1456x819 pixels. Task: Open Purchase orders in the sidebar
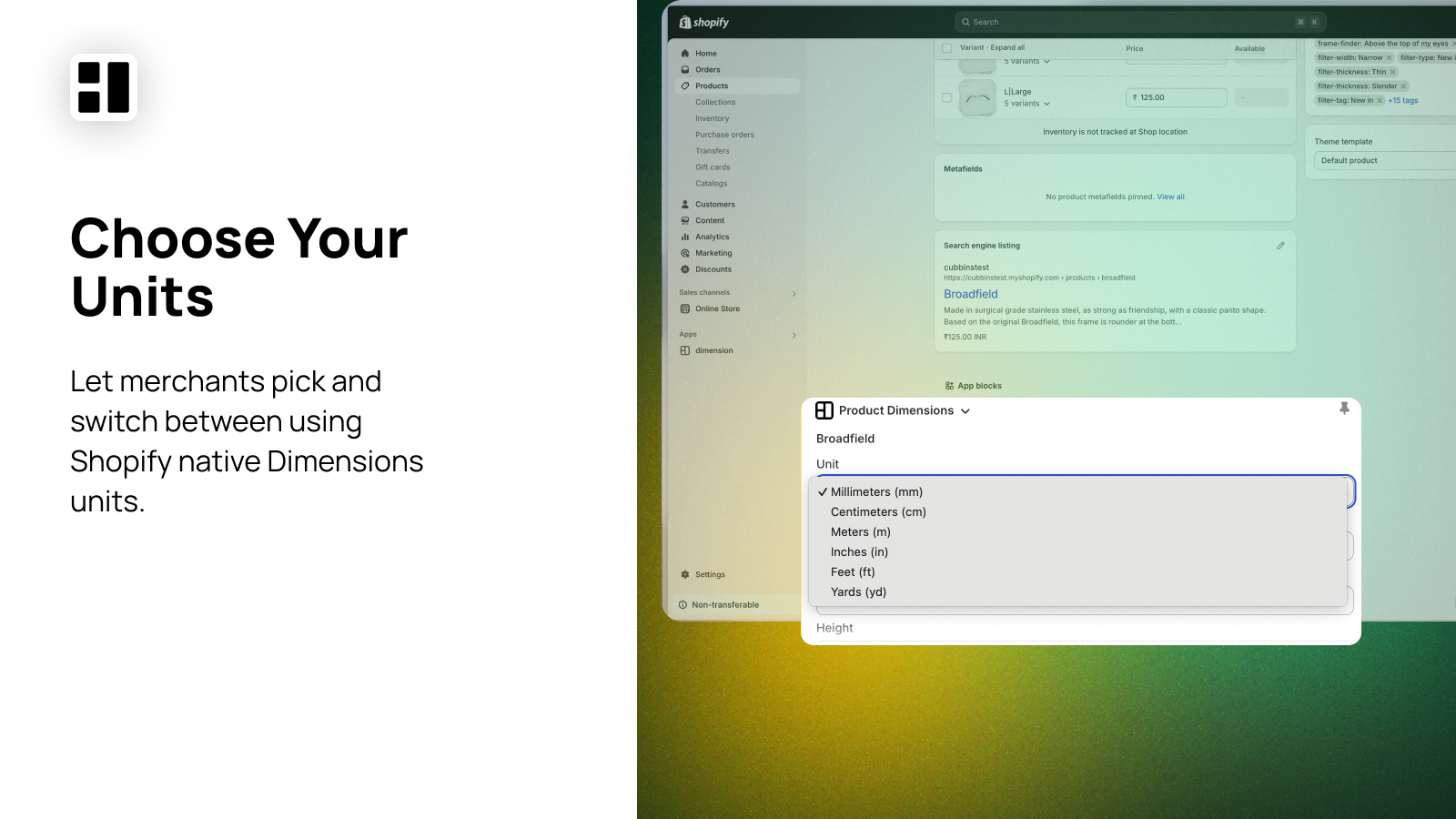pyautogui.click(x=724, y=136)
